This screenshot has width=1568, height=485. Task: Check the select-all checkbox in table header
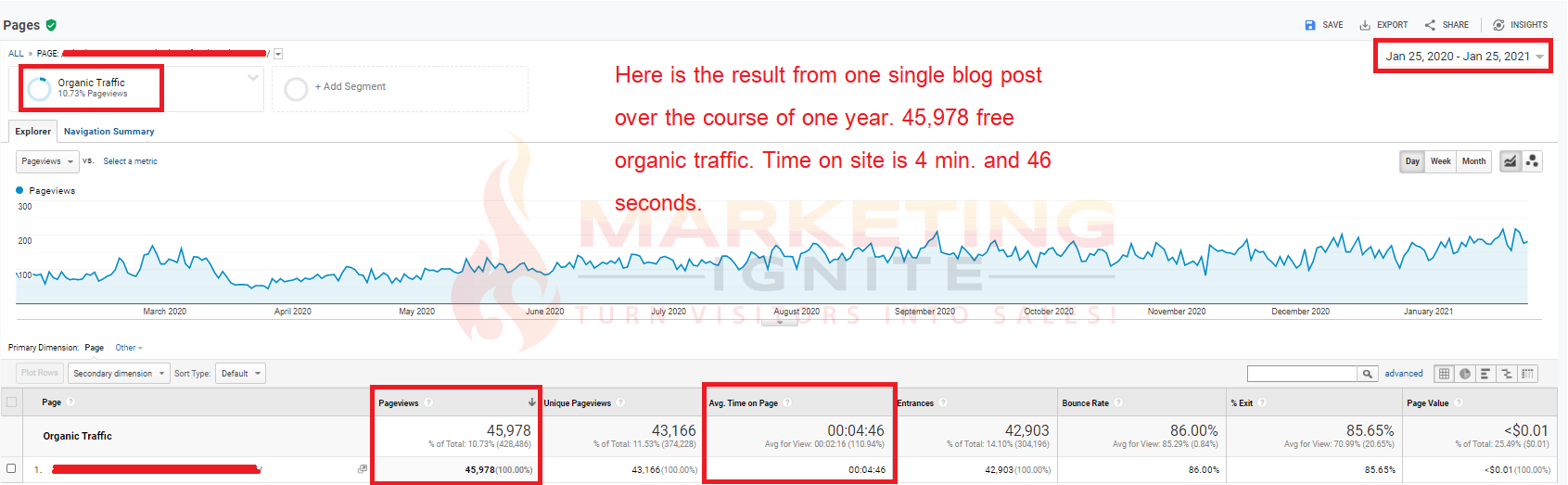coord(12,402)
